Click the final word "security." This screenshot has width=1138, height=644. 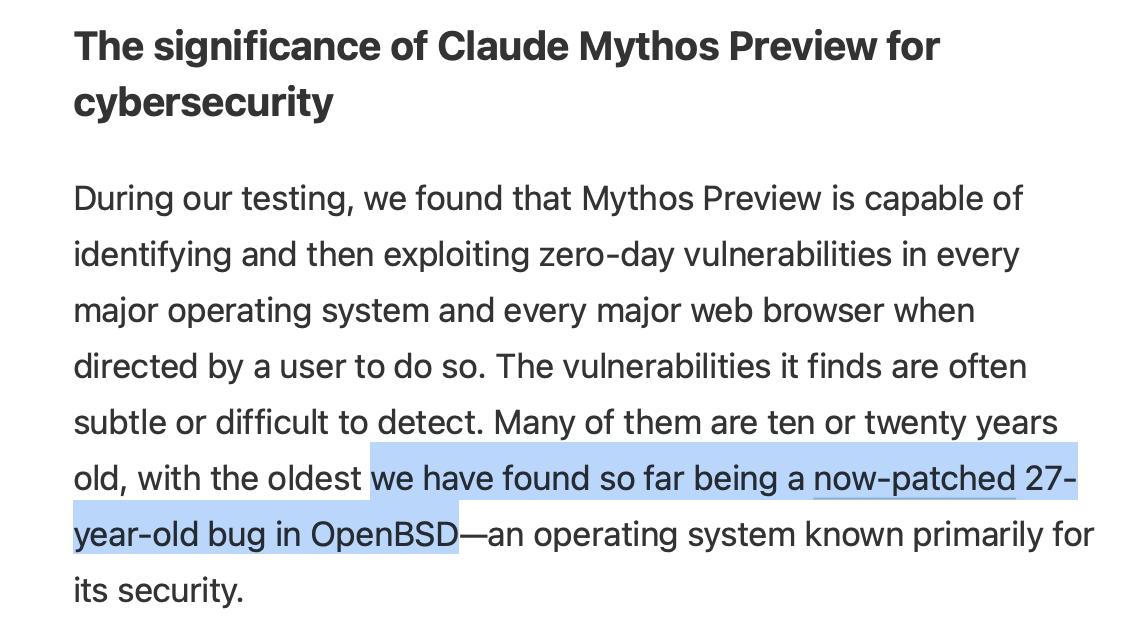pos(180,591)
